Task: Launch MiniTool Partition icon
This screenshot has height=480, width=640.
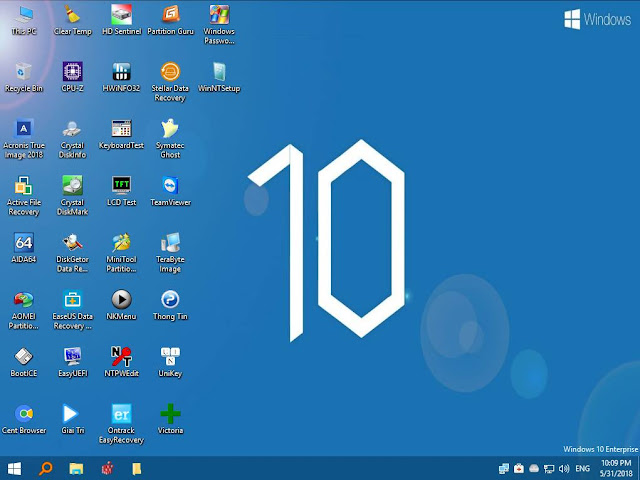Action: (122, 253)
